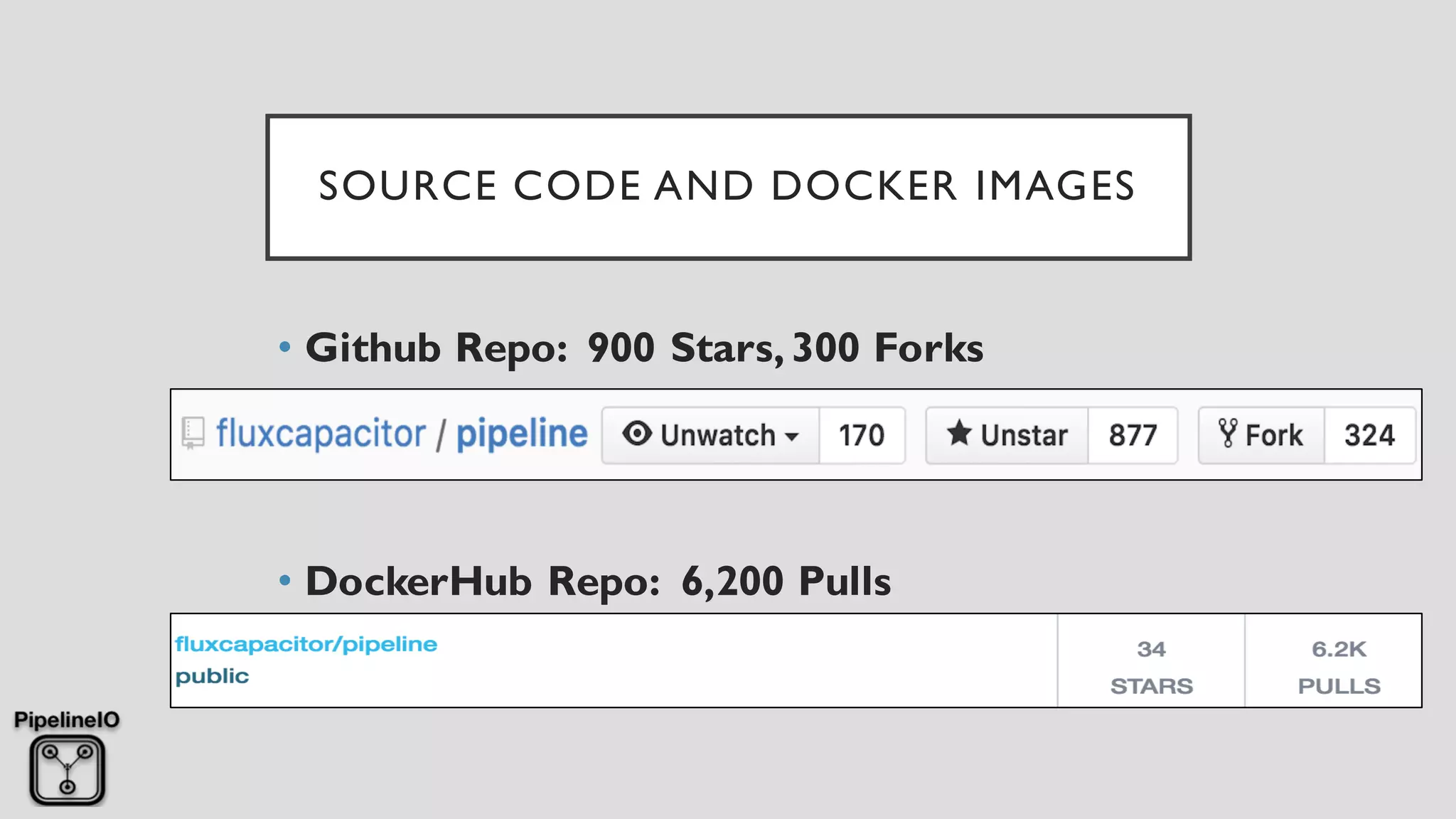Open the fluxcapacitor/pipeline DockerHub link
1456x819 pixels.
tap(306, 644)
